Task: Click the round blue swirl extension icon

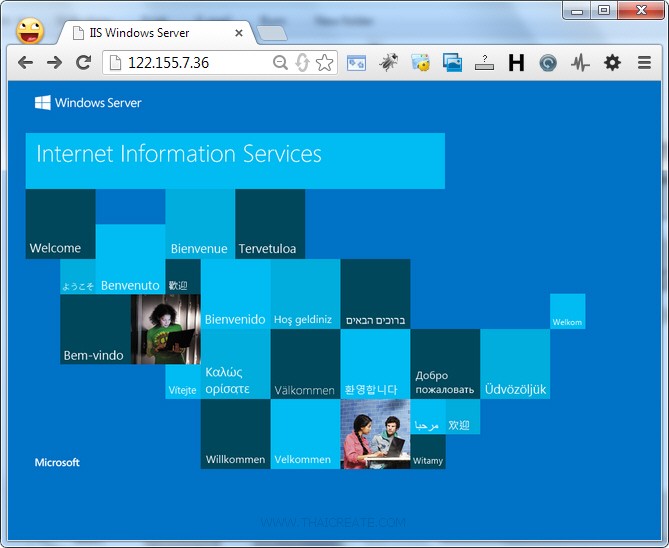Action: coord(548,63)
